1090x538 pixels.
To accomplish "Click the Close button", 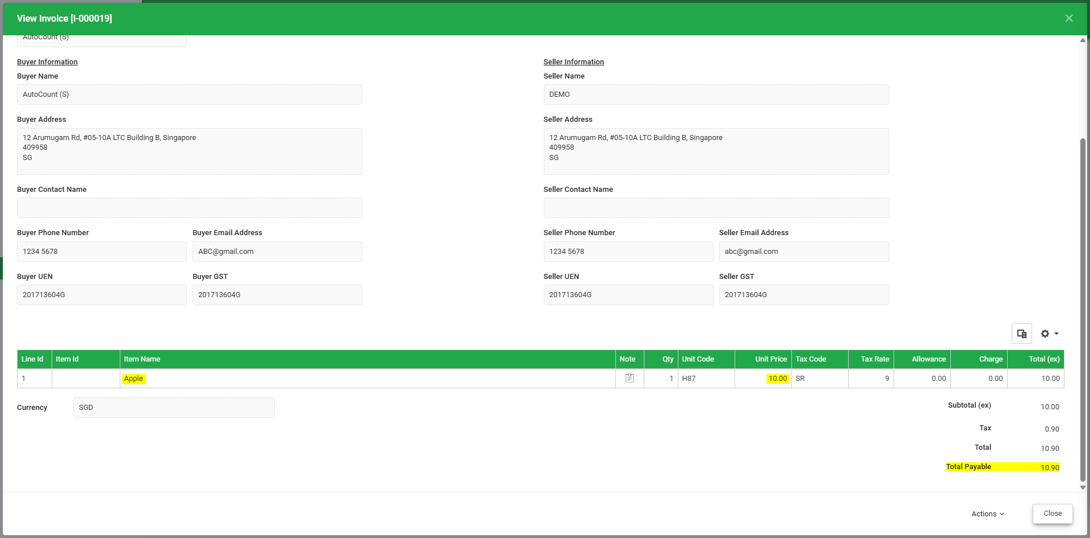I will (x=1052, y=514).
